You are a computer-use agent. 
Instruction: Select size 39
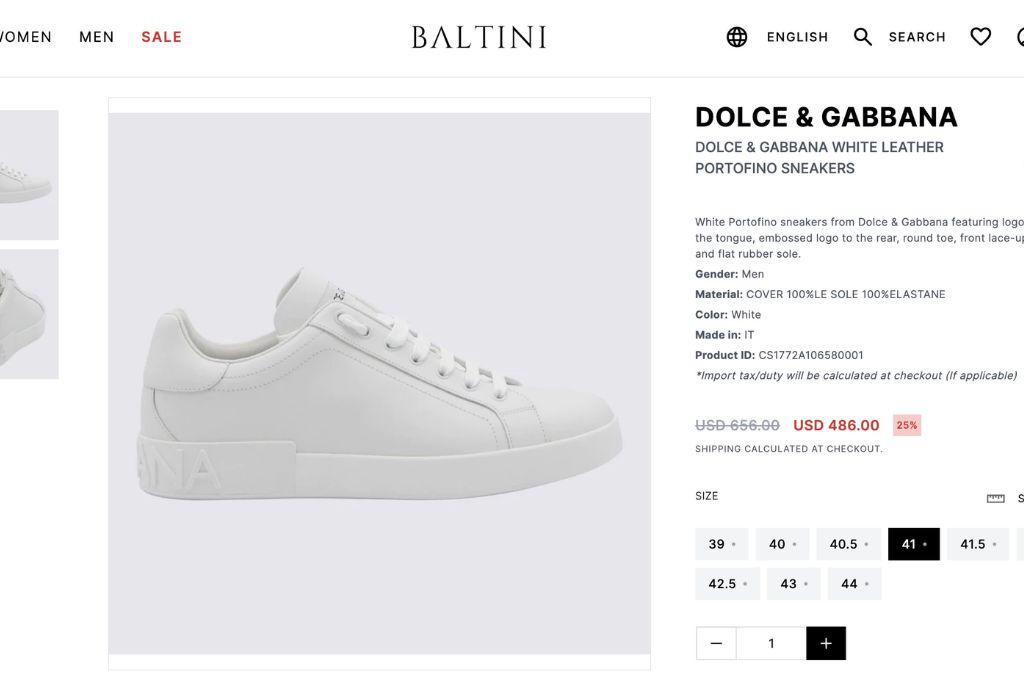coord(721,544)
